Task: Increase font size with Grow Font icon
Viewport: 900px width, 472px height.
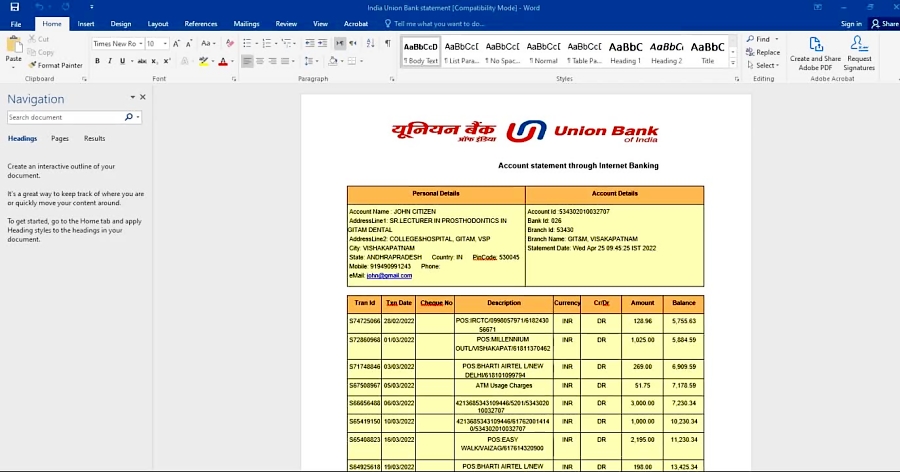Action: coord(177,44)
